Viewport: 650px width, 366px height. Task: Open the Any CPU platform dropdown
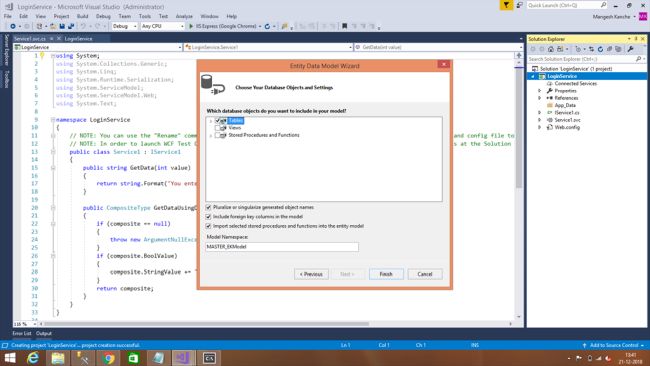pyautogui.click(x=162, y=26)
